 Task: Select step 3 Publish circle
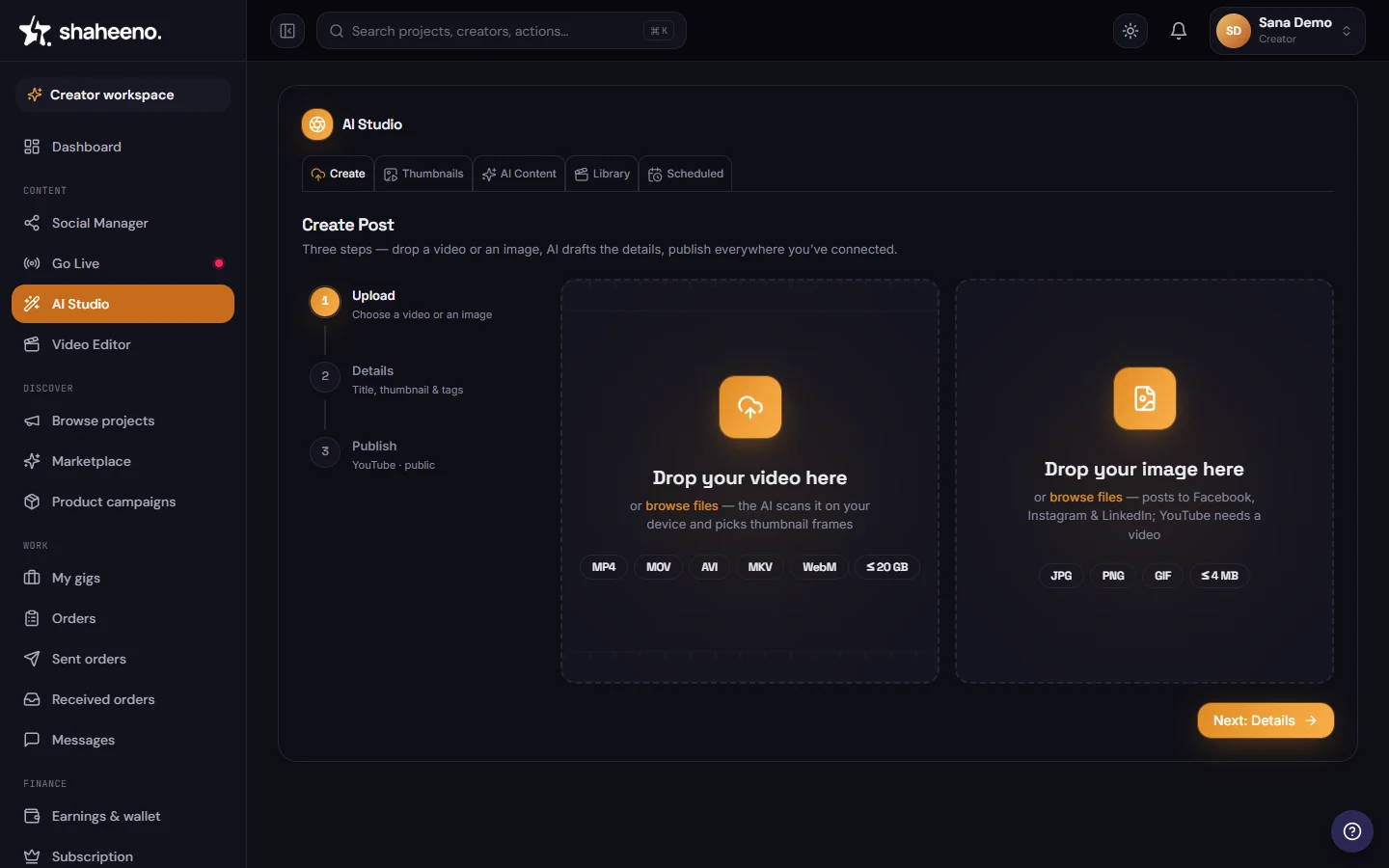point(325,451)
